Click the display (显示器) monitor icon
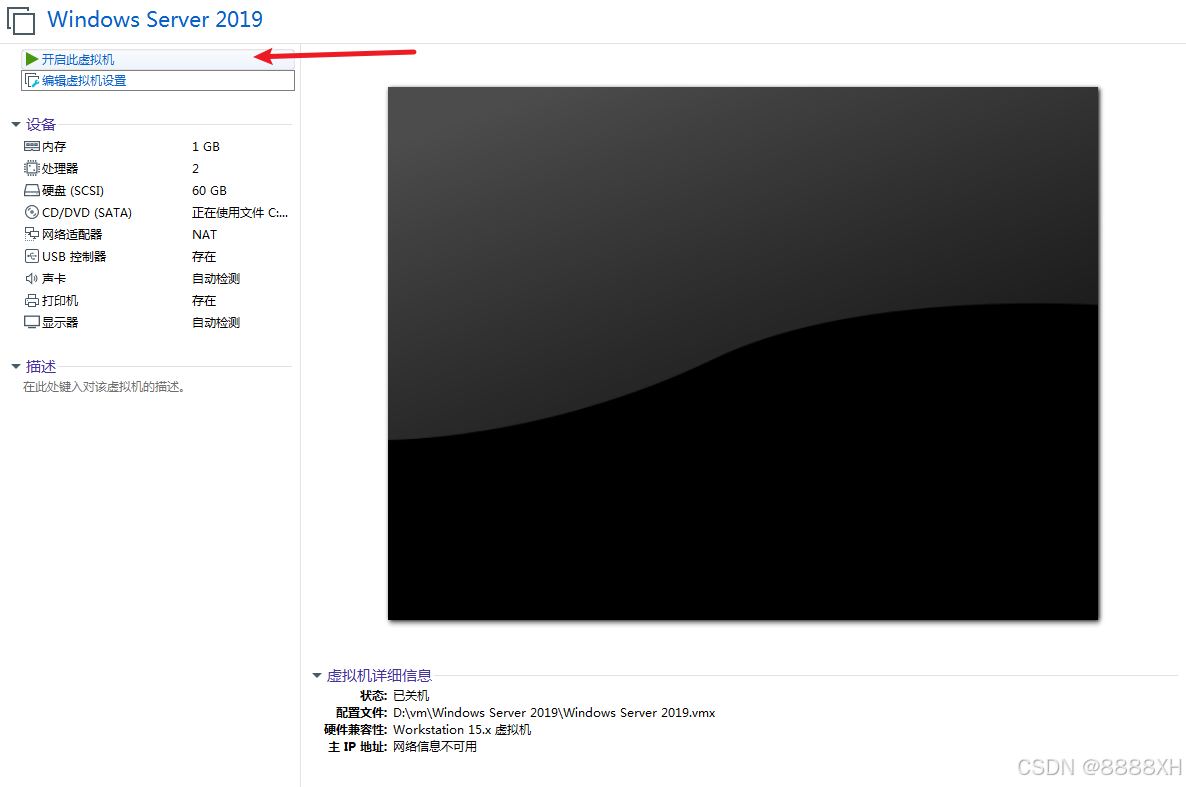This screenshot has height=787, width=1186. (x=32, y=322)
